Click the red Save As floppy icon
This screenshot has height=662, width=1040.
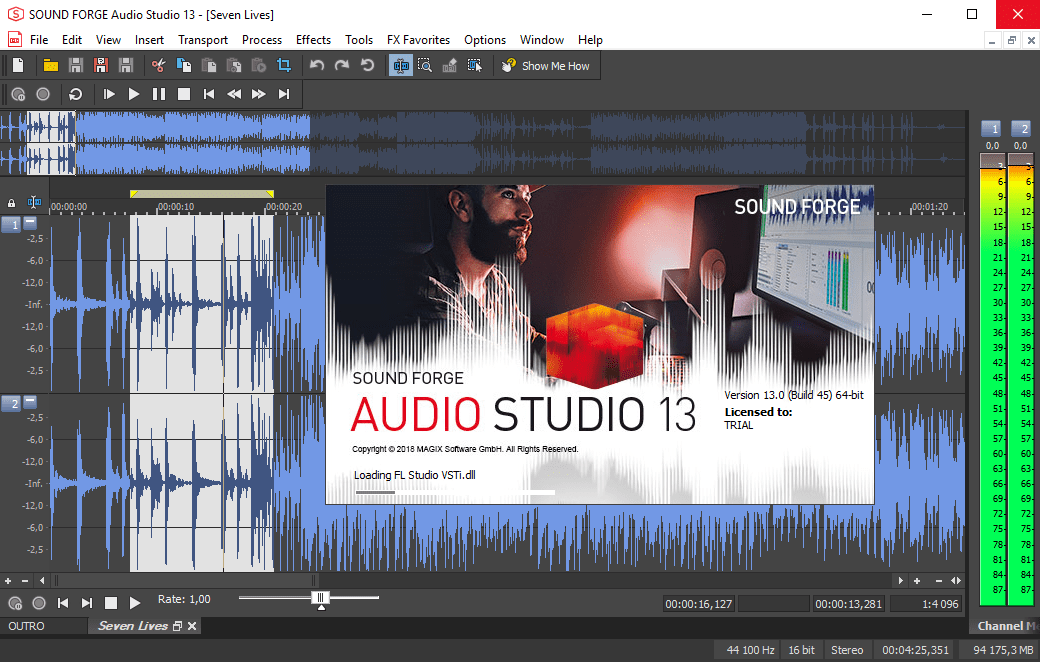pos(101,65)
